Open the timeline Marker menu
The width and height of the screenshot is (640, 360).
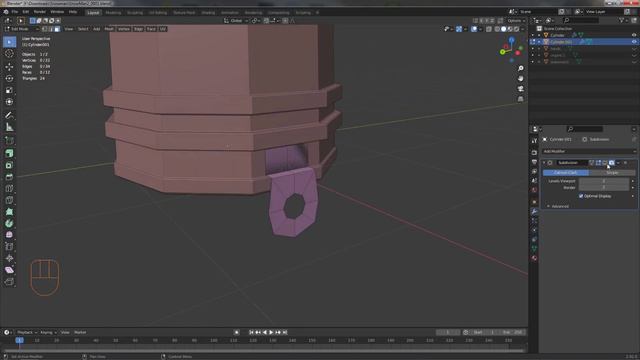pyautogui.click(x=80, y=333)
